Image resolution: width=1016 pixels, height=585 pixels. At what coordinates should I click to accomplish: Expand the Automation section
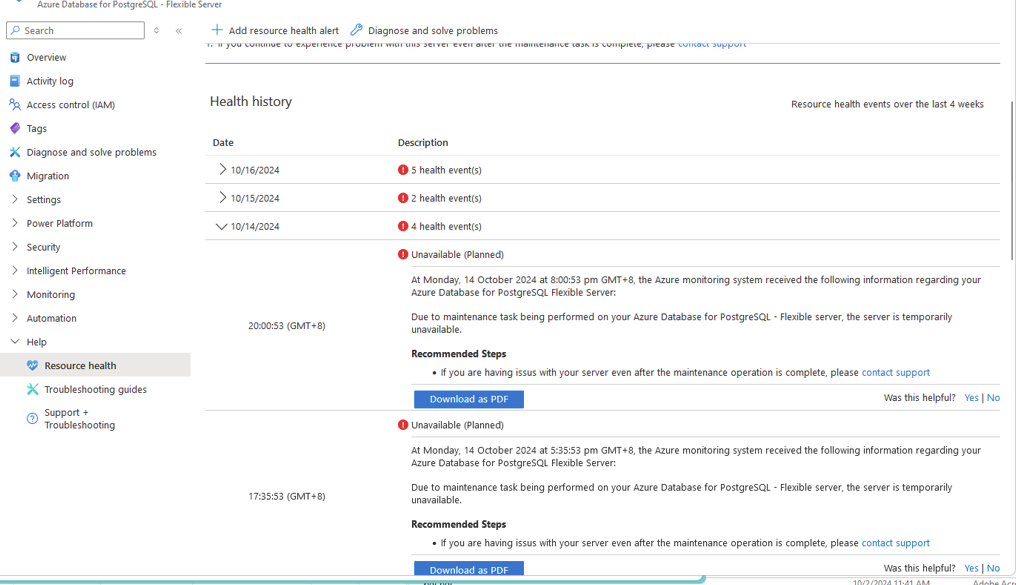[x=15, y=318]
